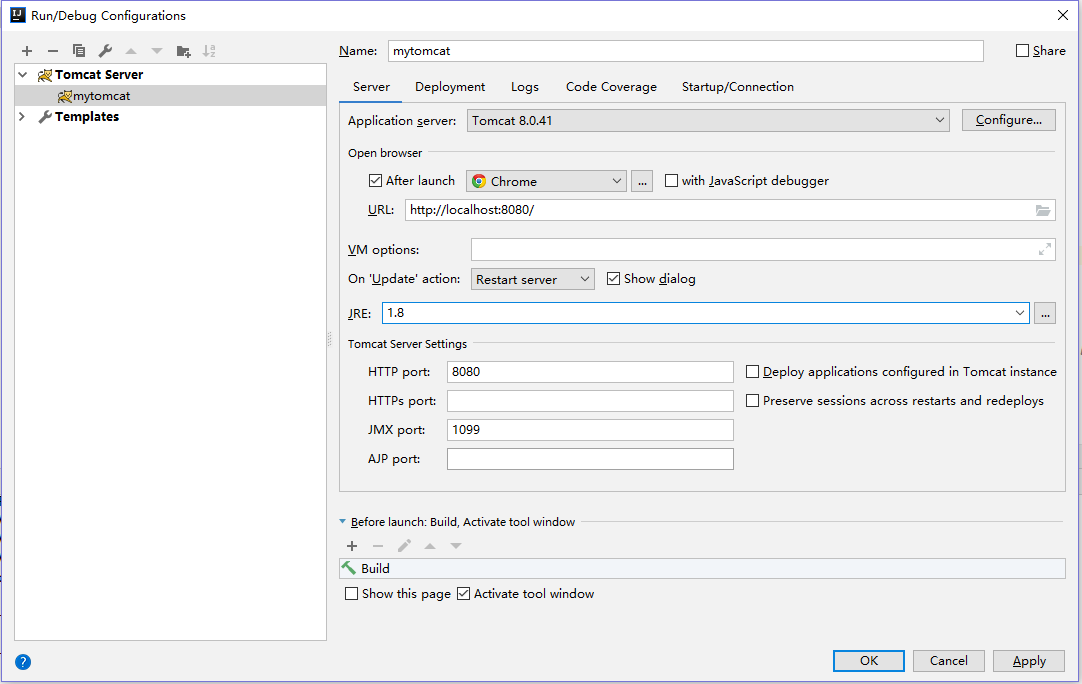
Task: Remove the selected Before launch task
Action: coord(377,546)
